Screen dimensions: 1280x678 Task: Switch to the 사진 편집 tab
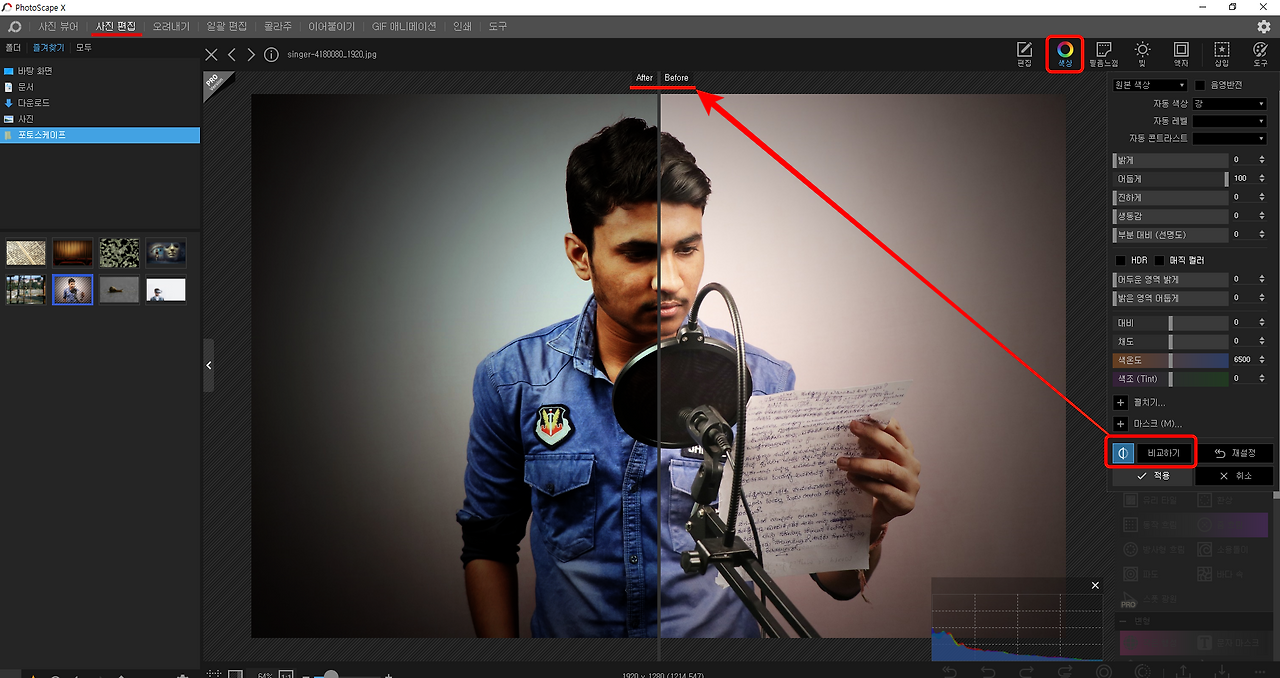tap(116, 26)
